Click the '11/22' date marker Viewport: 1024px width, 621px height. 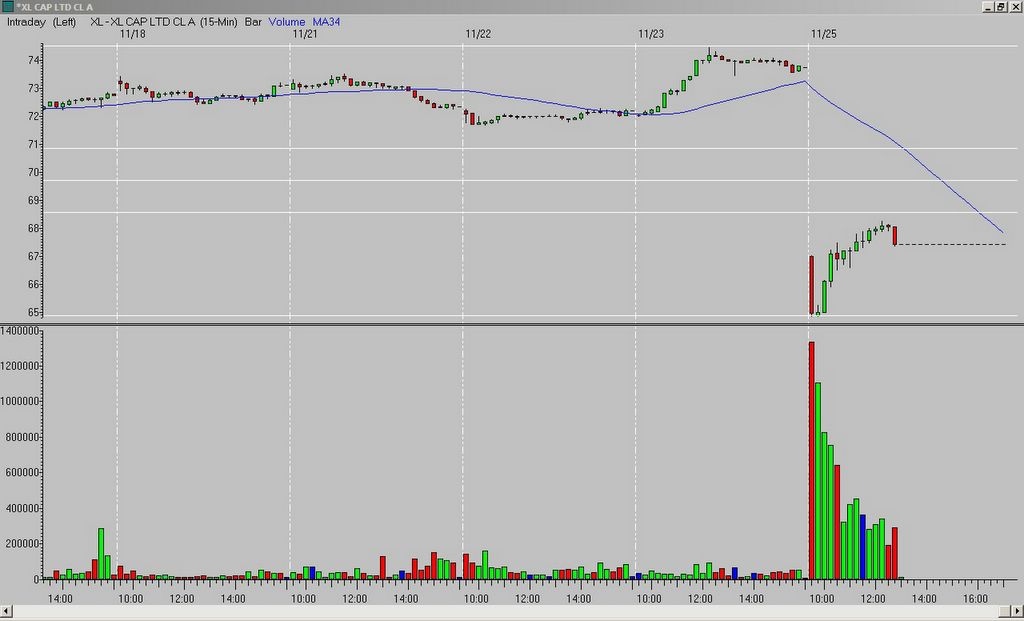click(x=478, y=34)
